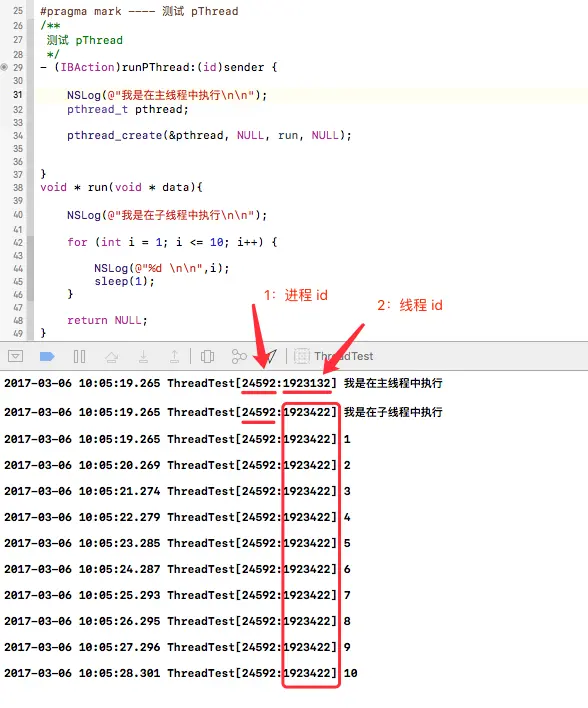Click thread id 1923132 in the first log
This screenshot has height=708, width=588.
[307, 383]
